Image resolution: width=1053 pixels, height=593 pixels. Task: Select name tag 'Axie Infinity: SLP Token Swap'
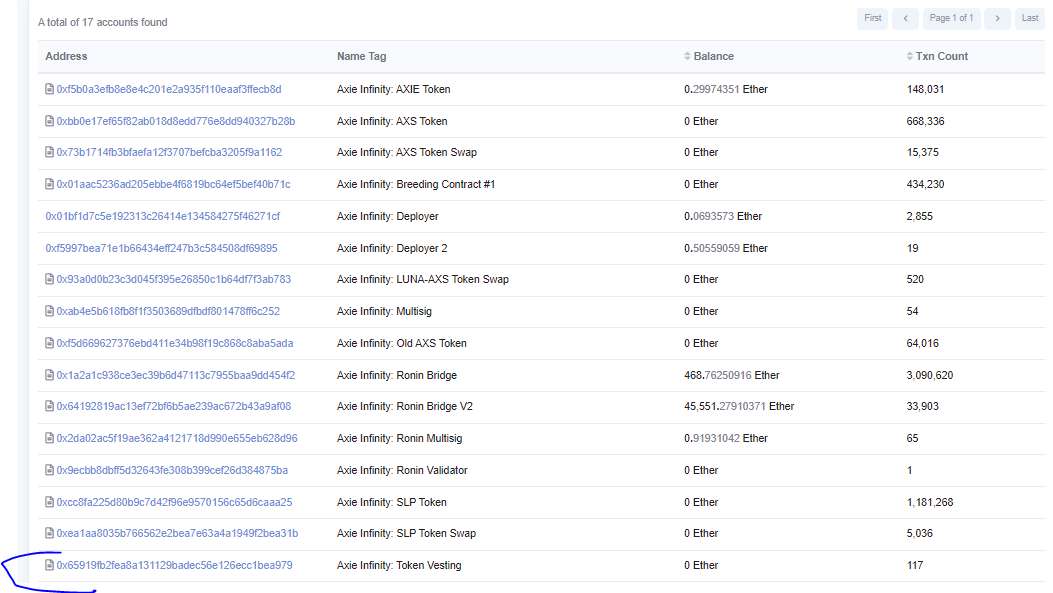coord(406,533)
